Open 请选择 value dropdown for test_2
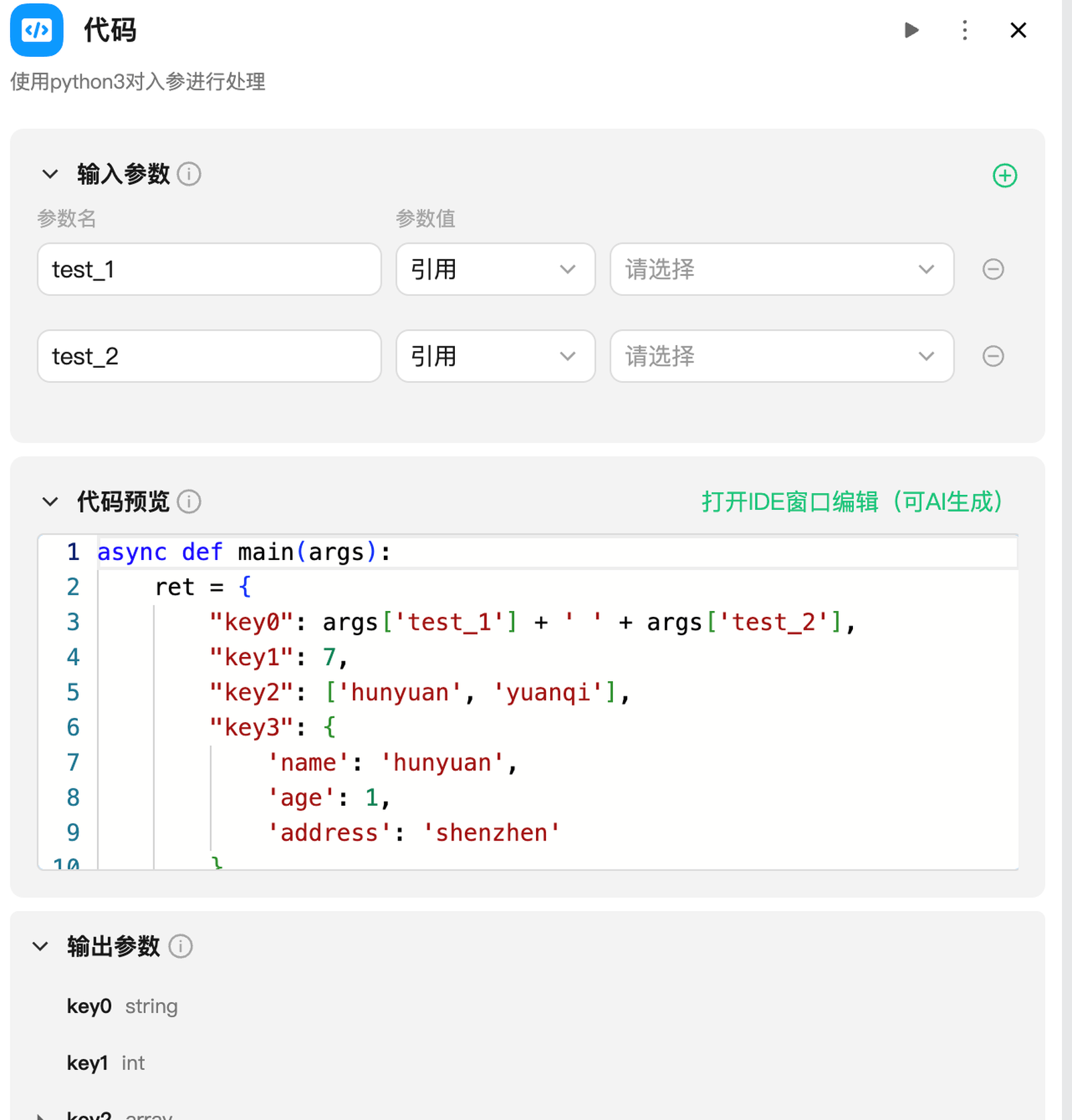This screenshot has width=1072, height=1120. click(781, 356)
